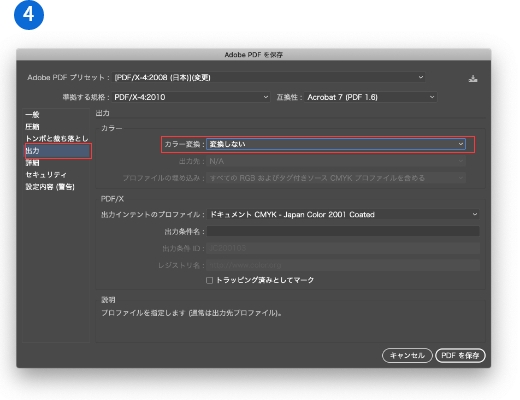Click the 出力条件 ID field
The width and height of the screenshot is (520, 400).
(343, 248)
